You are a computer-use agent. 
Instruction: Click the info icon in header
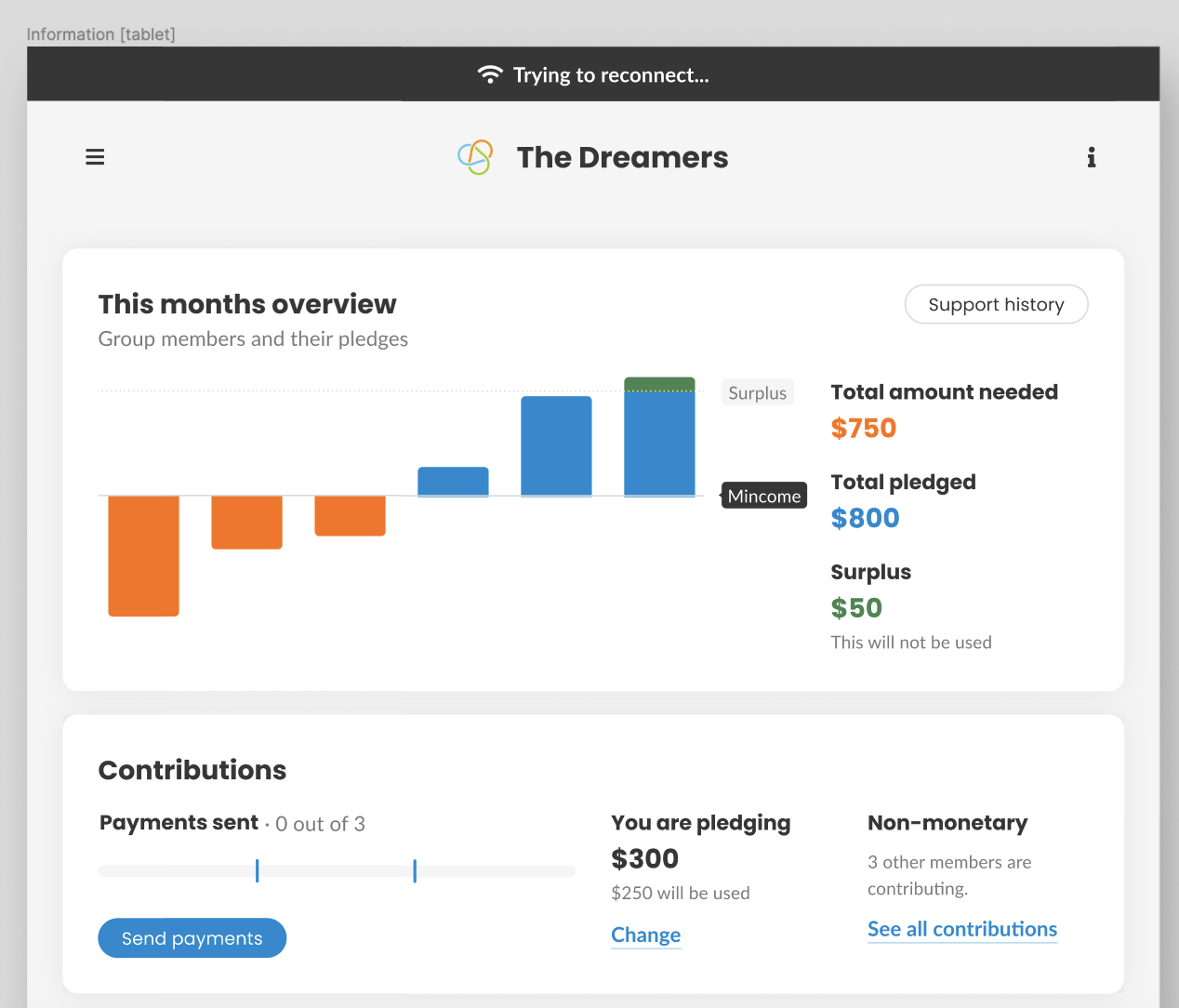(x=1092, y=157)
